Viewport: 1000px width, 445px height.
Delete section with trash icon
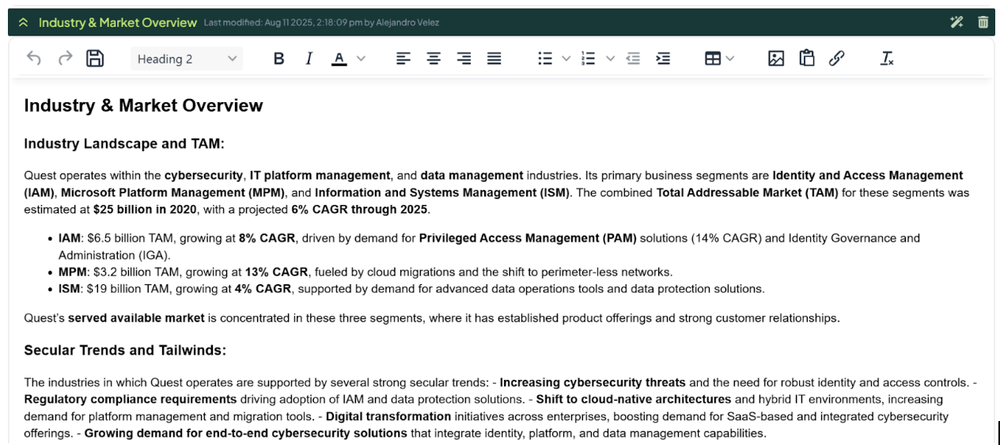pyautogui.click(x=983, y=22)
